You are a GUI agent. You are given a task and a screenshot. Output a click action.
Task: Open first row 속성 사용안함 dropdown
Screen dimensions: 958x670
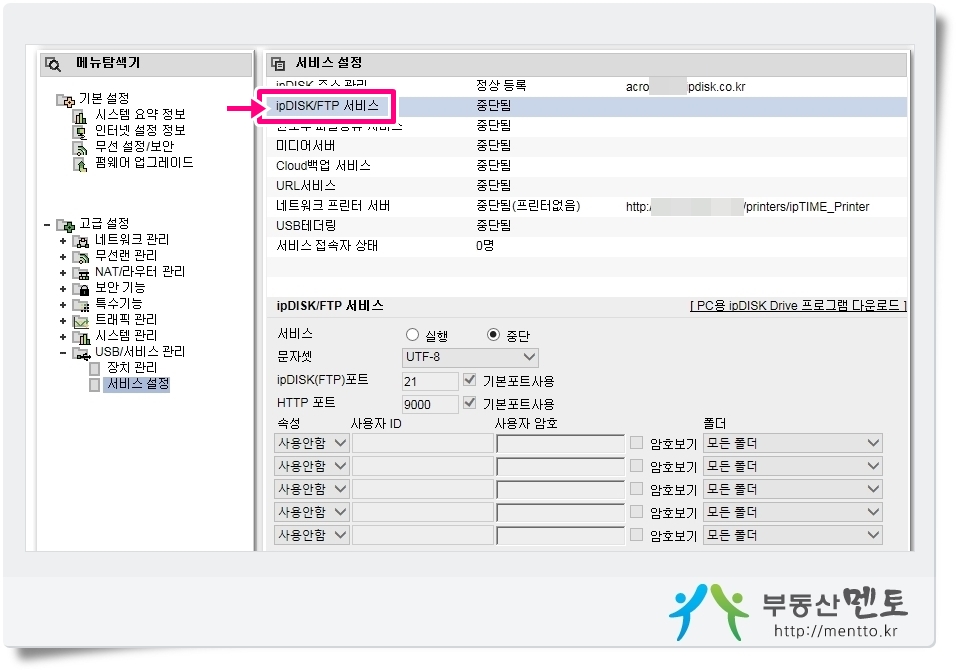point(312,443)
